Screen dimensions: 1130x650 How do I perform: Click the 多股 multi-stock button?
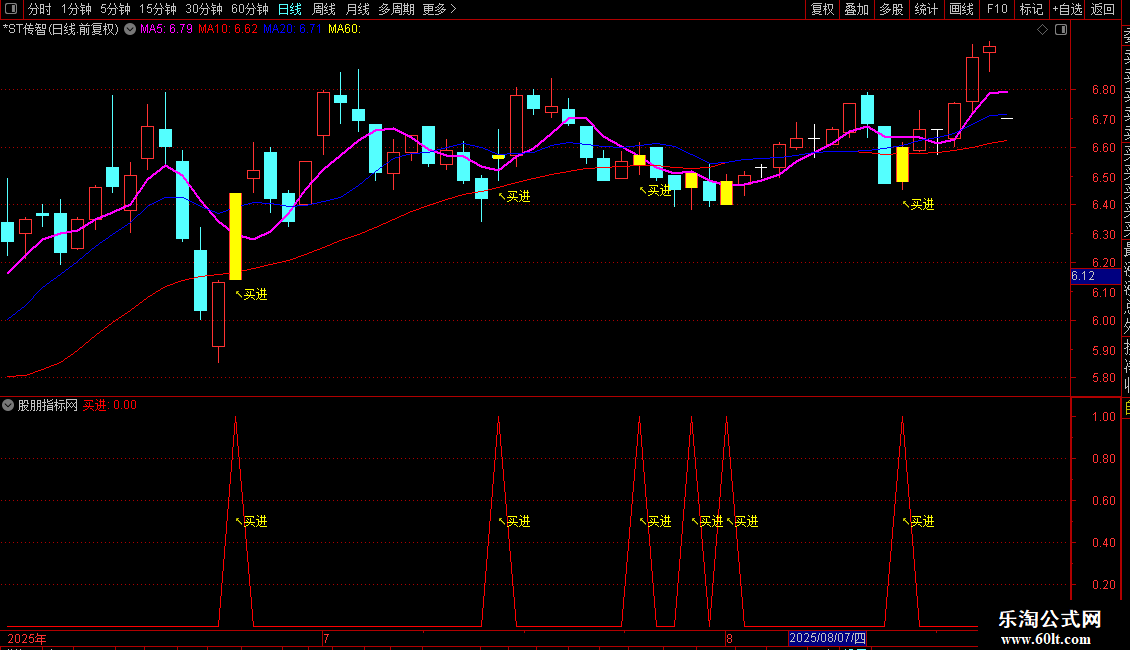point(891,9)
